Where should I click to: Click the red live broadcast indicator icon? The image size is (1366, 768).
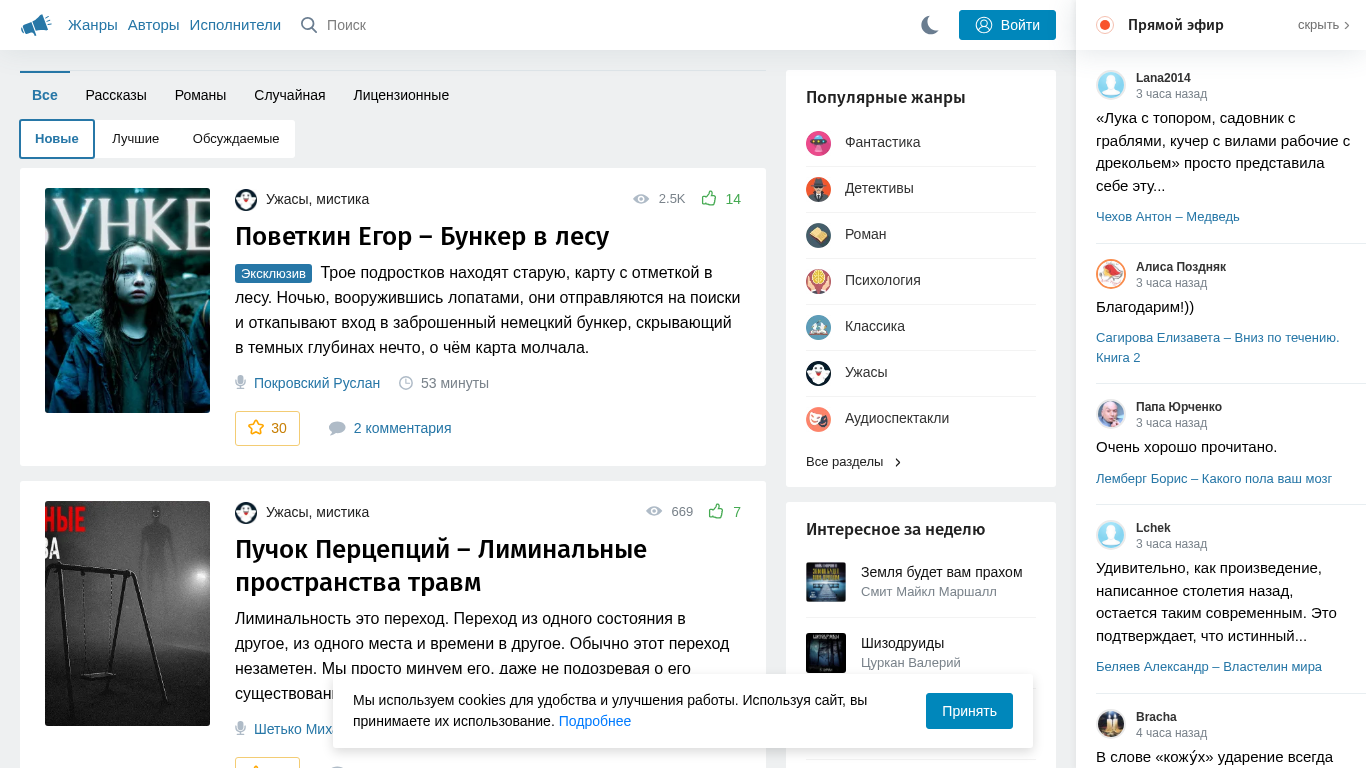(x=1105, y=25)
